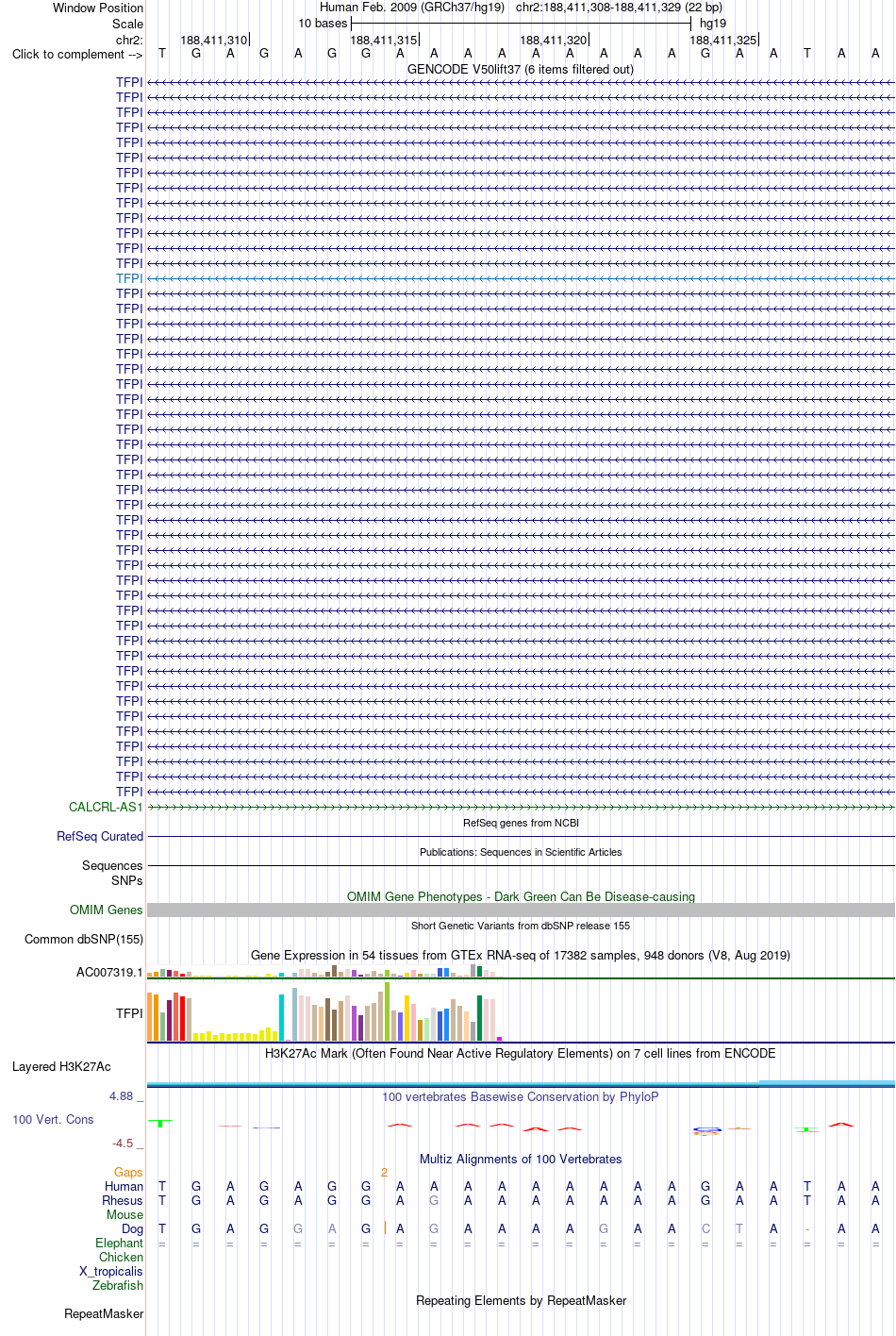Viewport: 896px width, 1336px height.
Task: Click the Human species row label
Action: [124, 1186]
